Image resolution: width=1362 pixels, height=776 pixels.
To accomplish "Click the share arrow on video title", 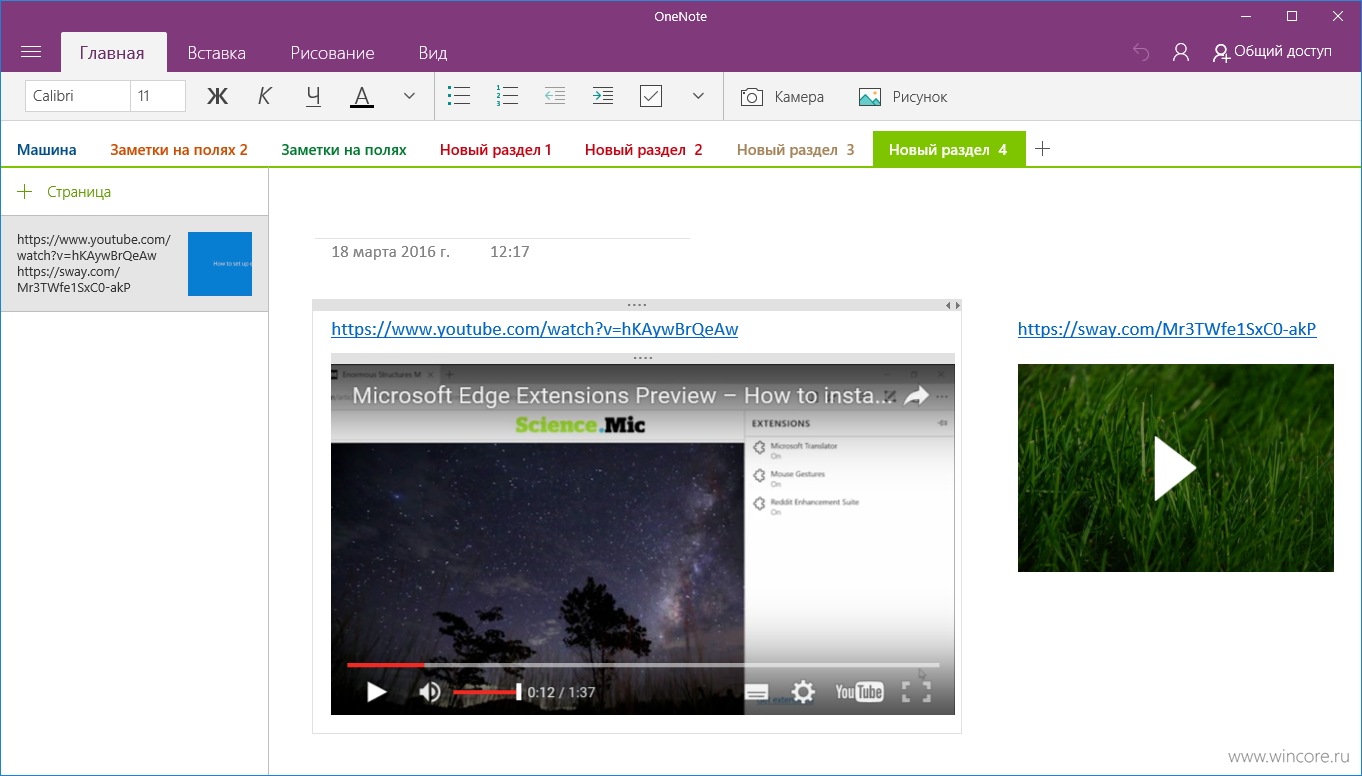I will 916,396.
